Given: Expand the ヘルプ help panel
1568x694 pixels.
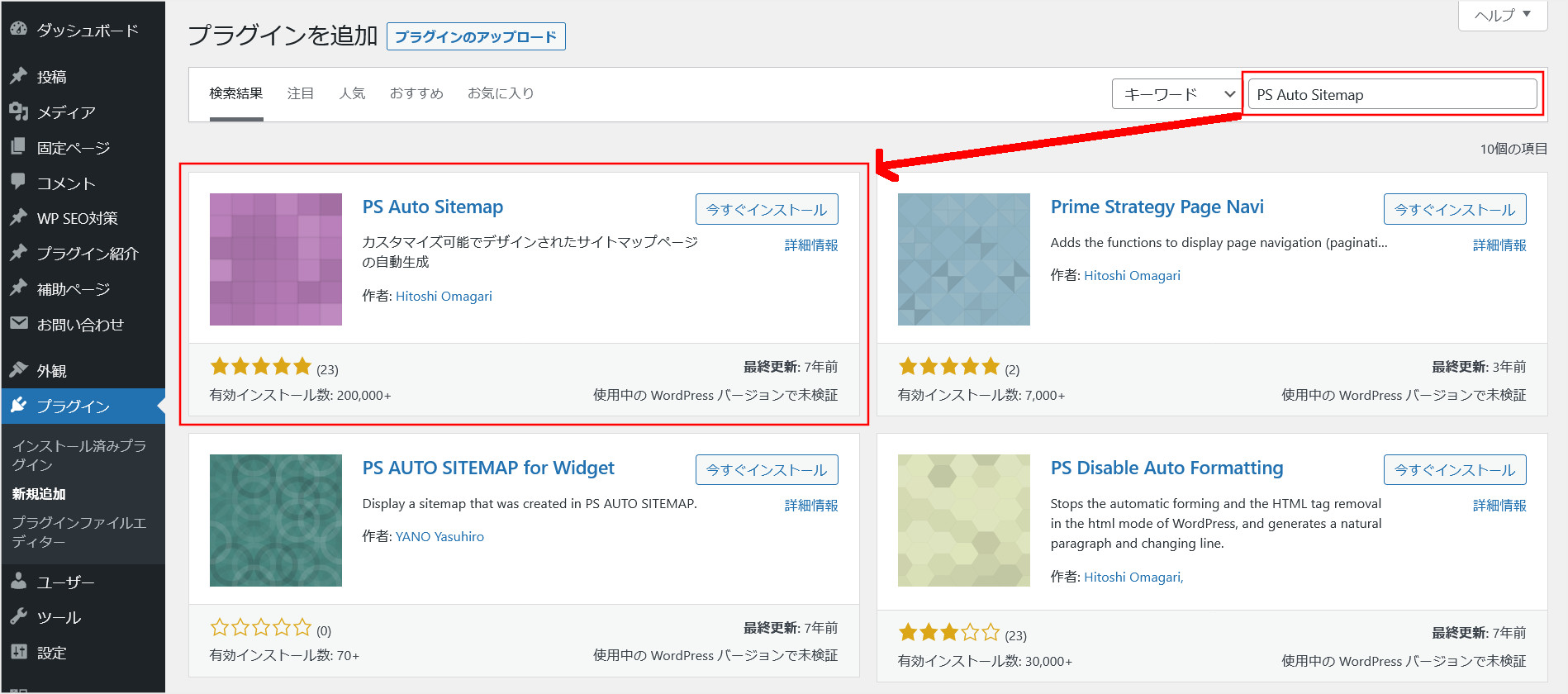Looking at the screenshot, I should [x=1502, y=15].
